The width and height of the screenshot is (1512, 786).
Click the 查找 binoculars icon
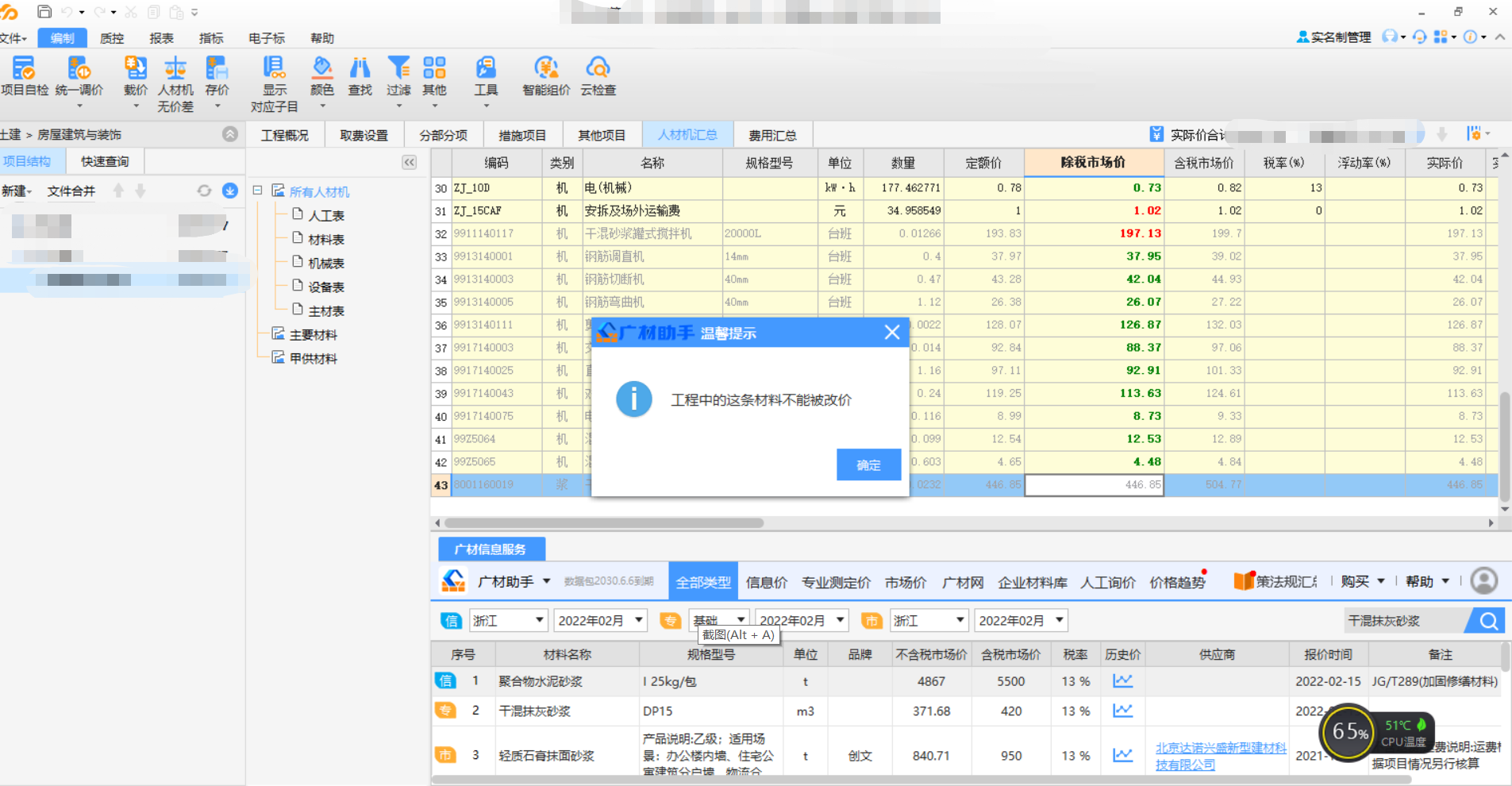[360, 76]
